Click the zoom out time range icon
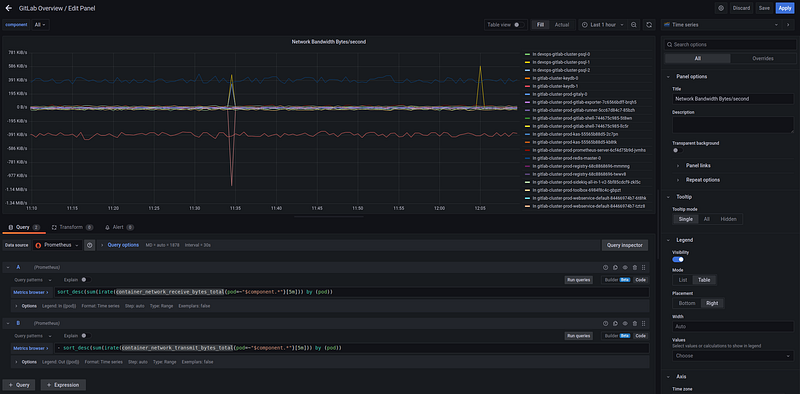 pos(634,24)
